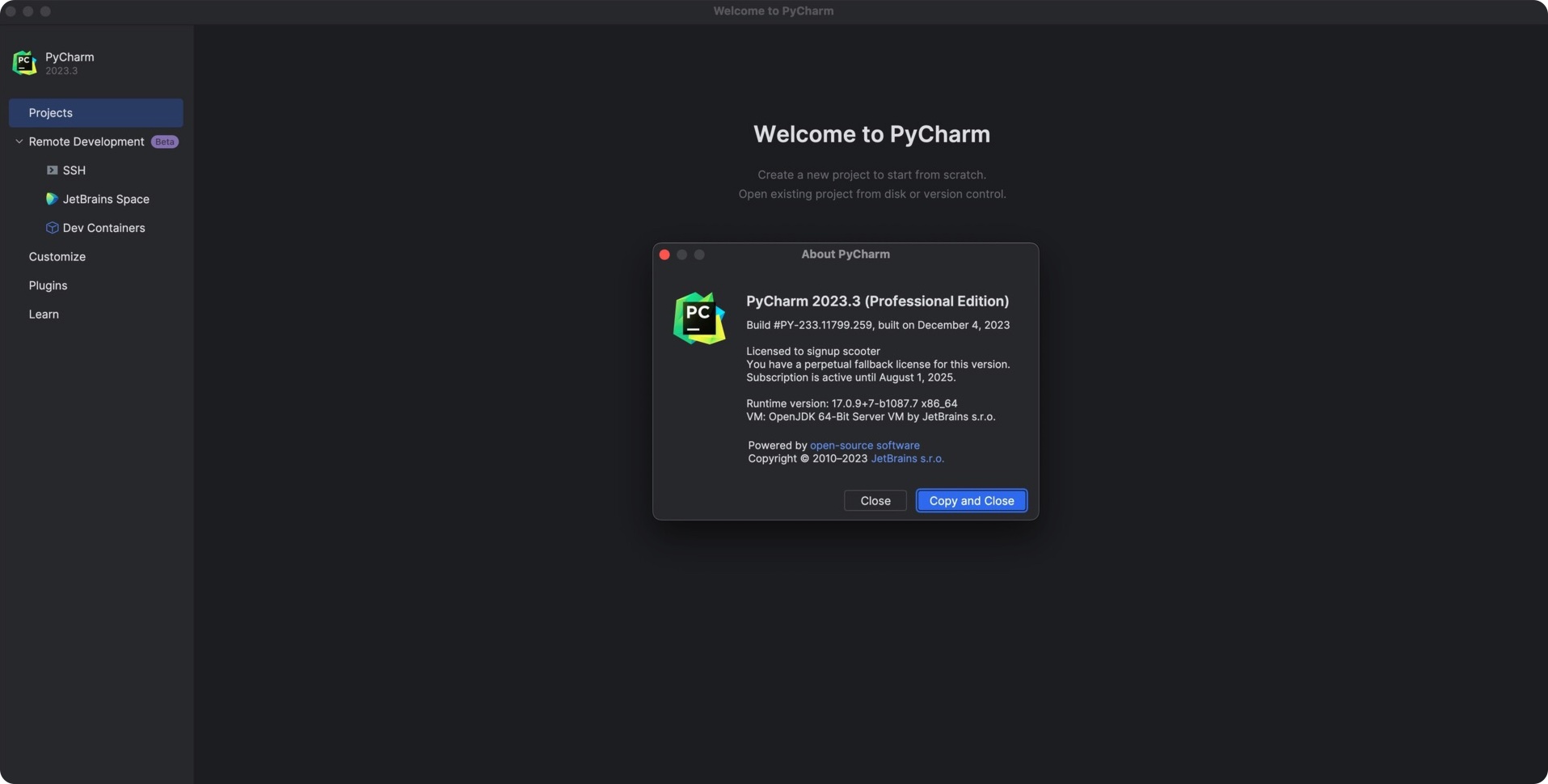Switch to the Learn tab
This screenshot has height=784, width=1548.
[44, 314]
